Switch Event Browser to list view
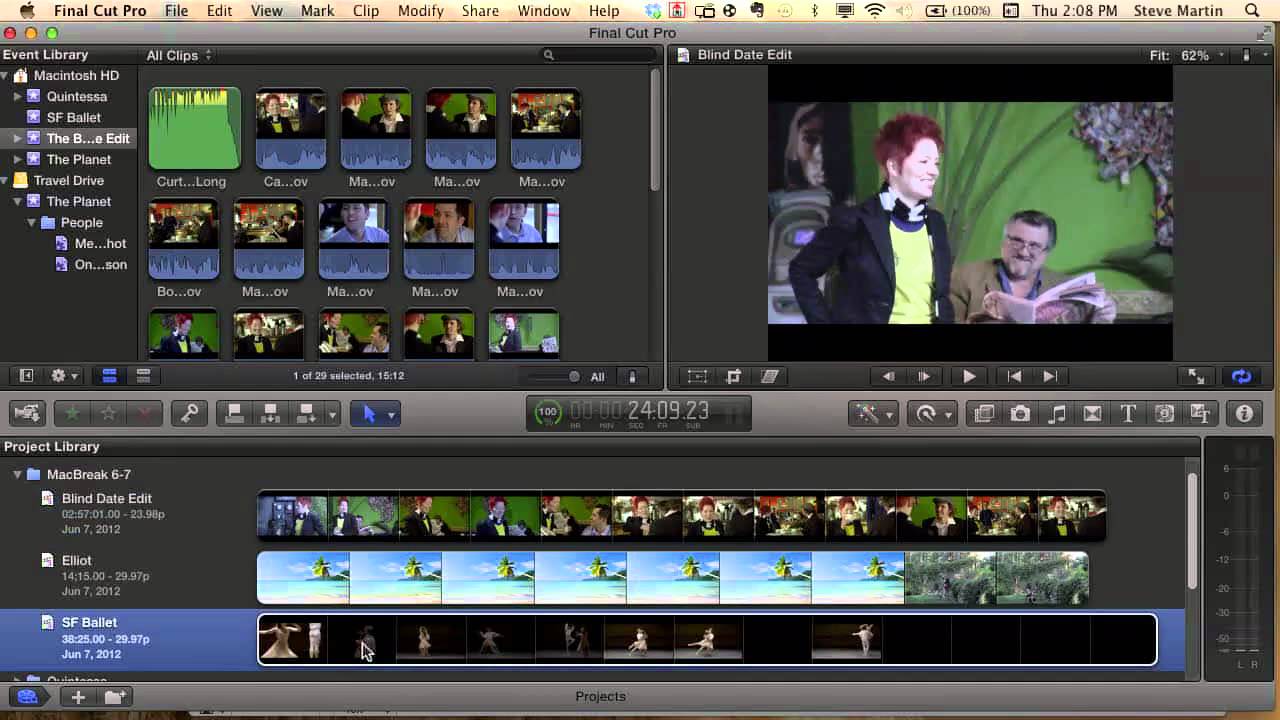This screenshot has width=1280, height=720. pyautogui.click(x=143, y=376)
